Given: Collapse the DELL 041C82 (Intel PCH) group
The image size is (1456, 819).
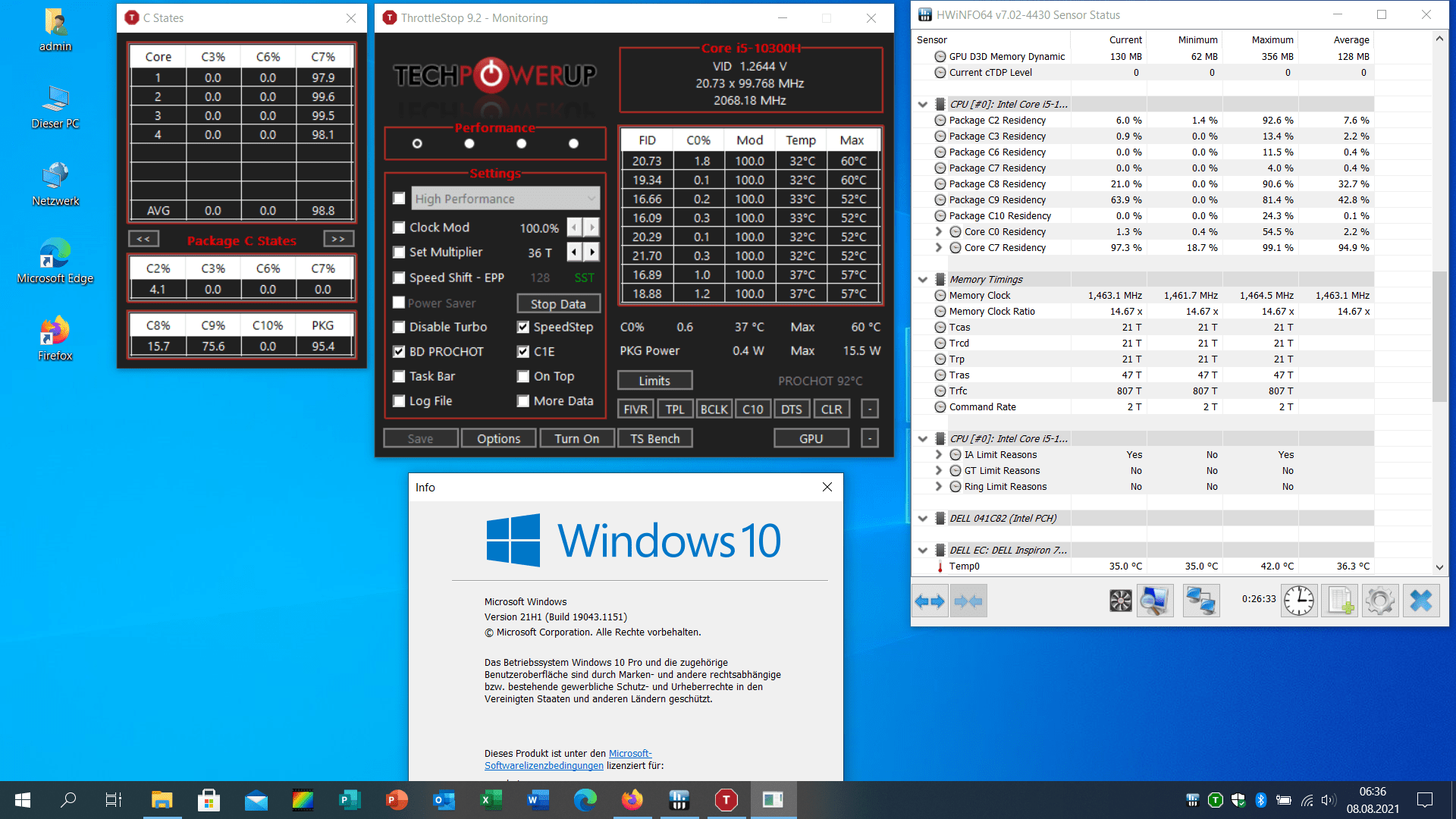Looking at the screenshot, I should click(x=923, y=519).
